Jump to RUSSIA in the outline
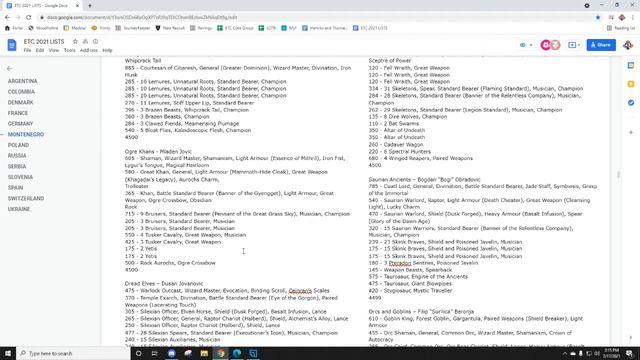The image size is (640, 360). [17, 156]
